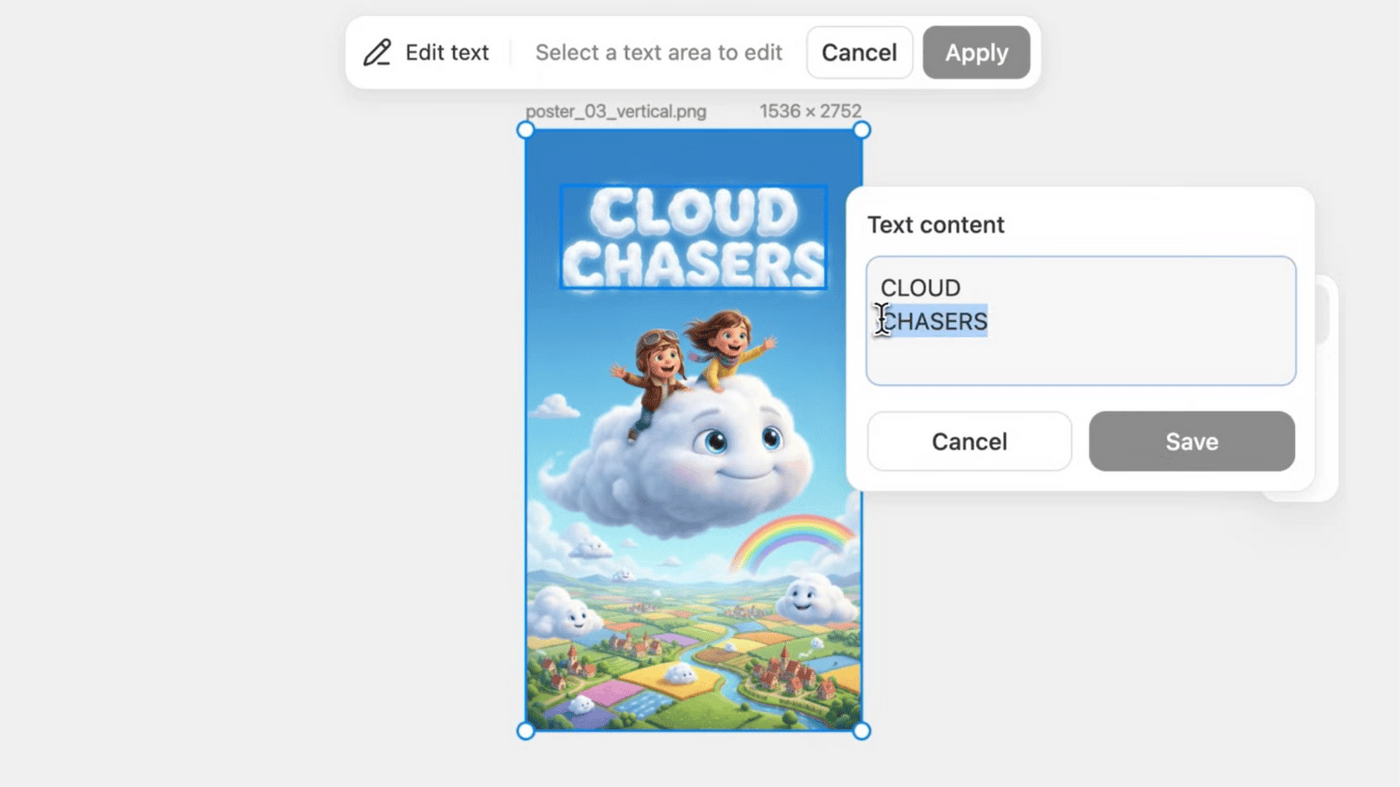The height and width of the screenshot is (787, 1400).
Task: Click the "Text content" panel heading
Action: click(935, 225)
